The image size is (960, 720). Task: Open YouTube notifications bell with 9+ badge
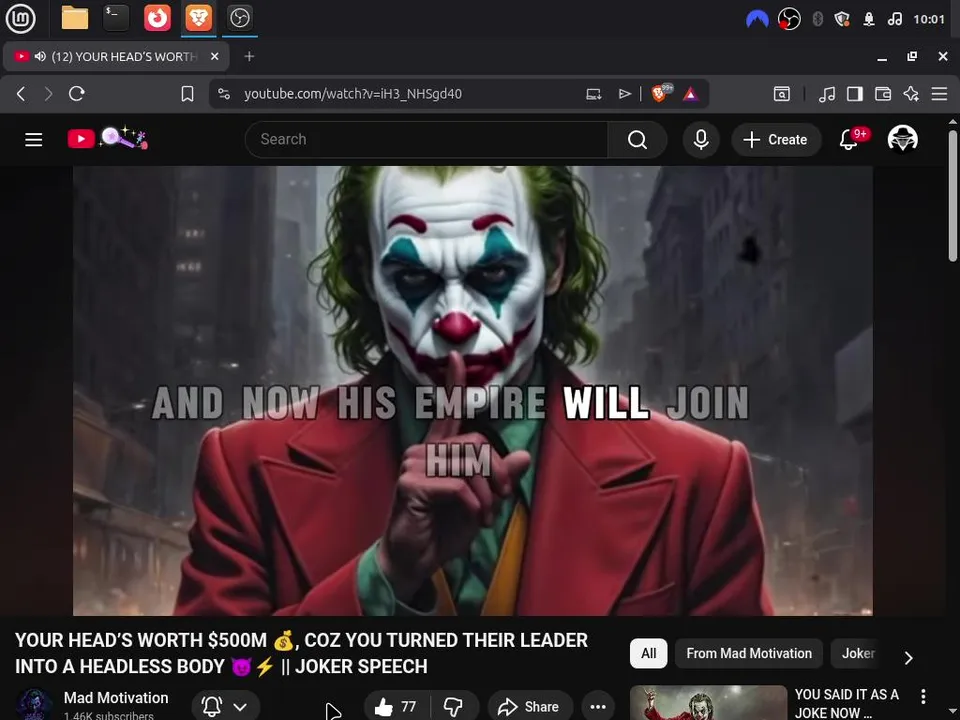851,139
